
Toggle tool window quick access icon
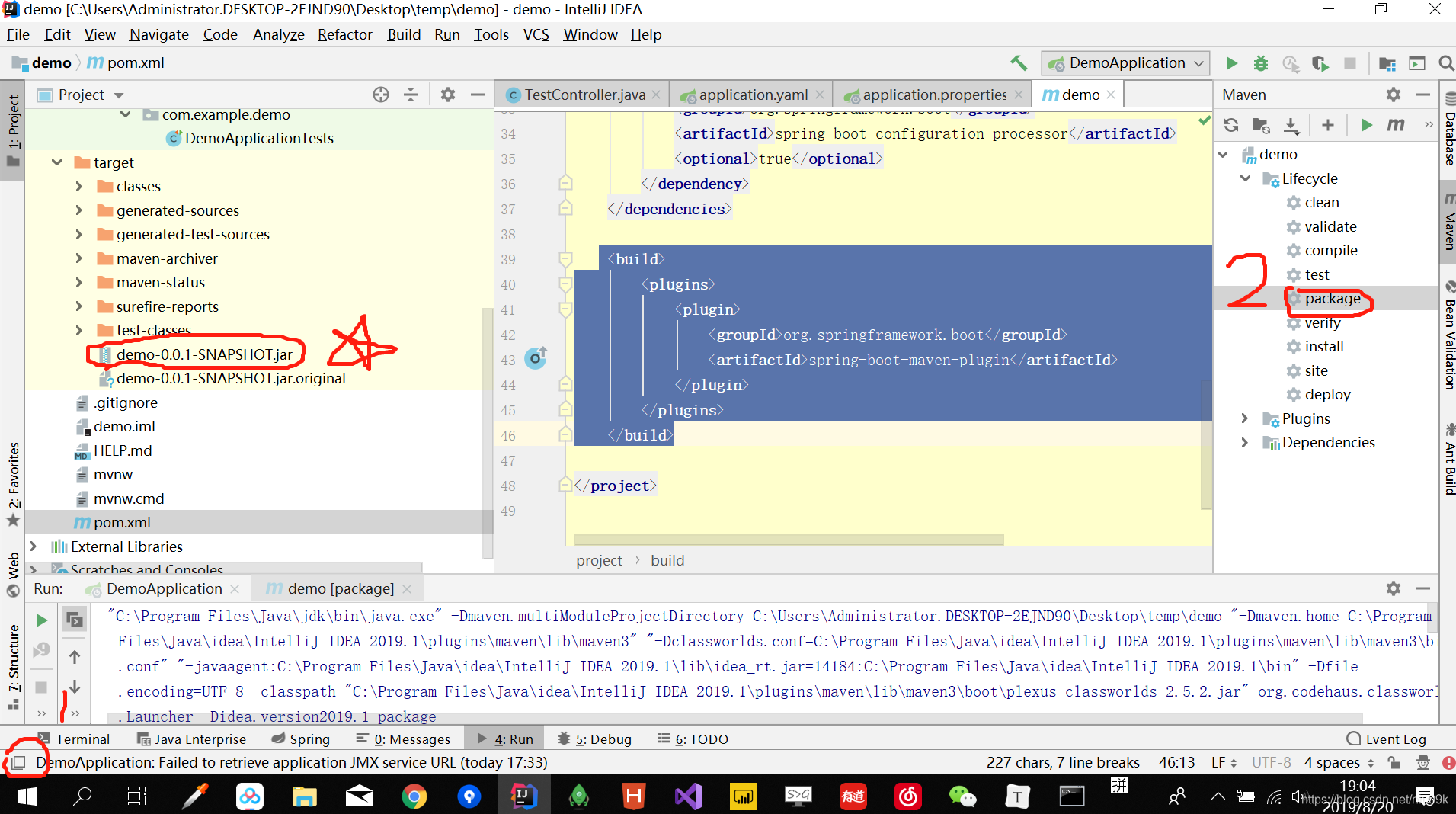click(x=18, y=762)
